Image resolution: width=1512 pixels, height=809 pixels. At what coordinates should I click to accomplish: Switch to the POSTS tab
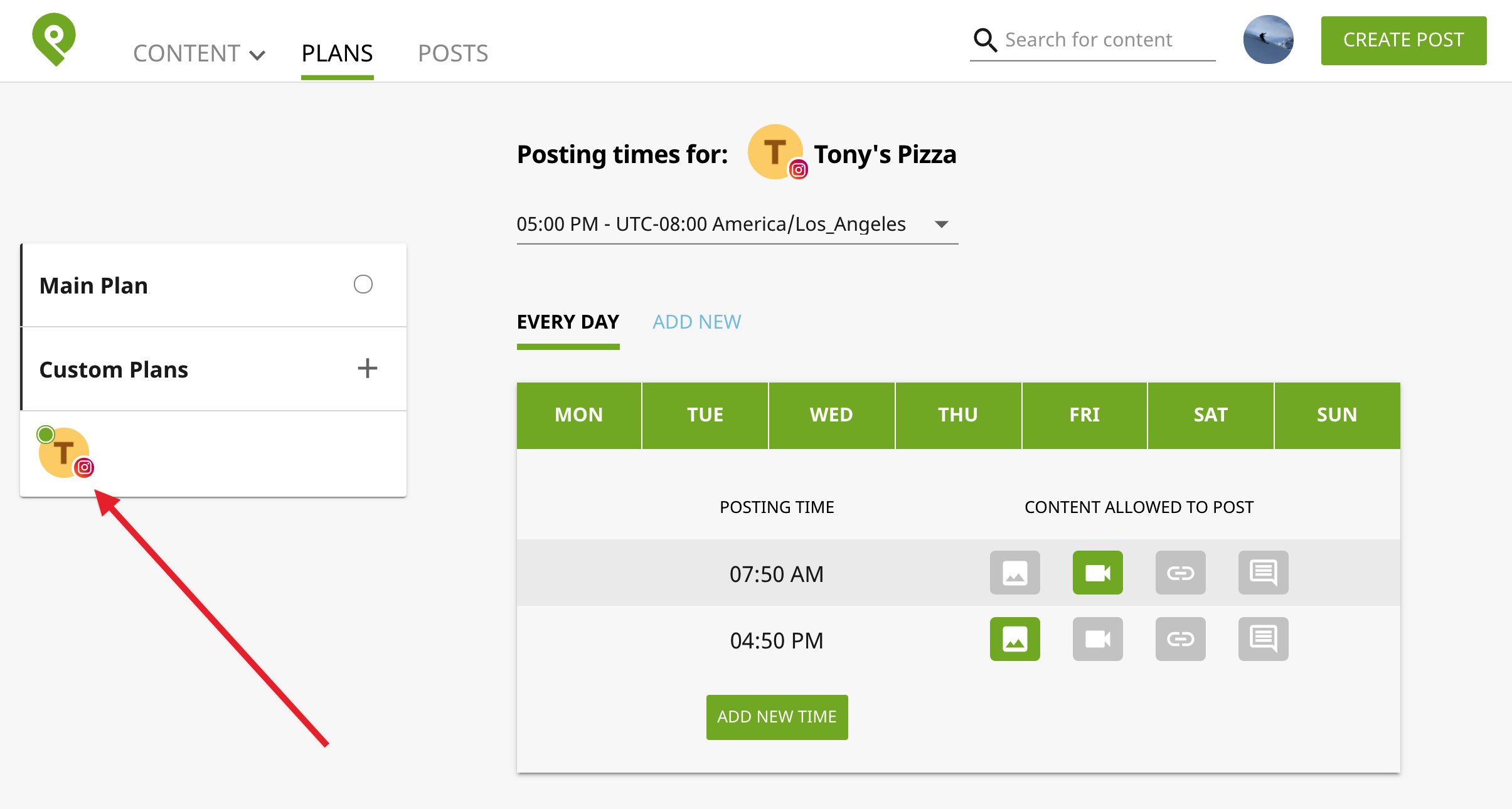(x=453, y=53)
